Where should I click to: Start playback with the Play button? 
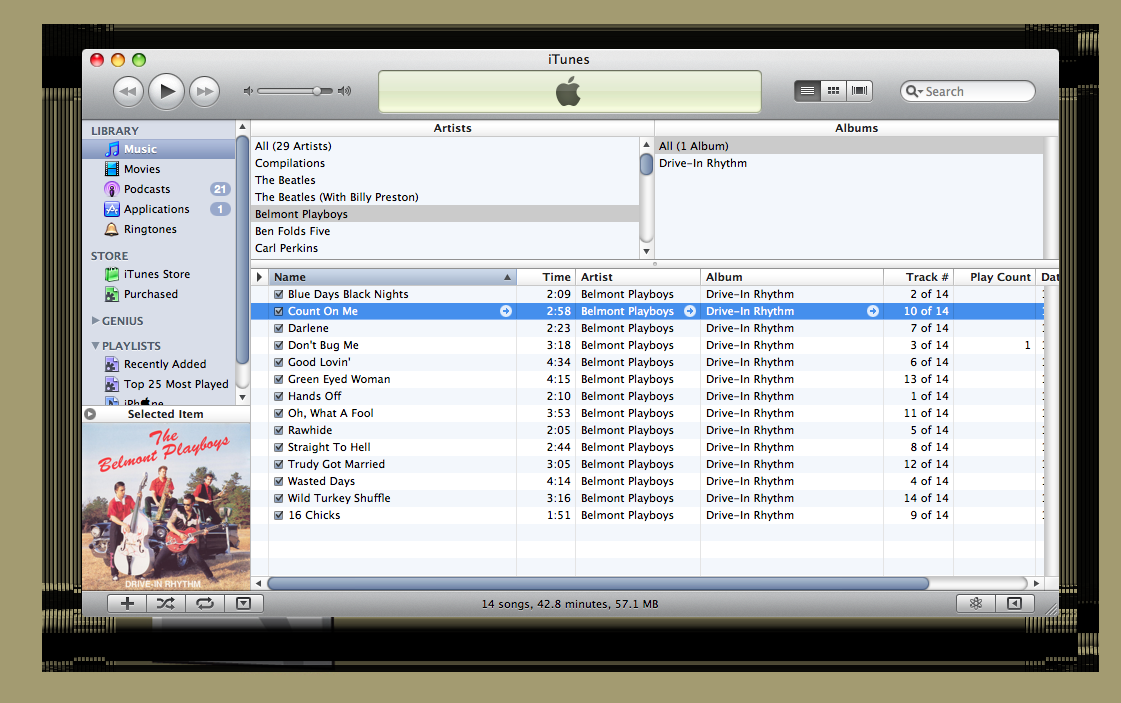point(167,91)
